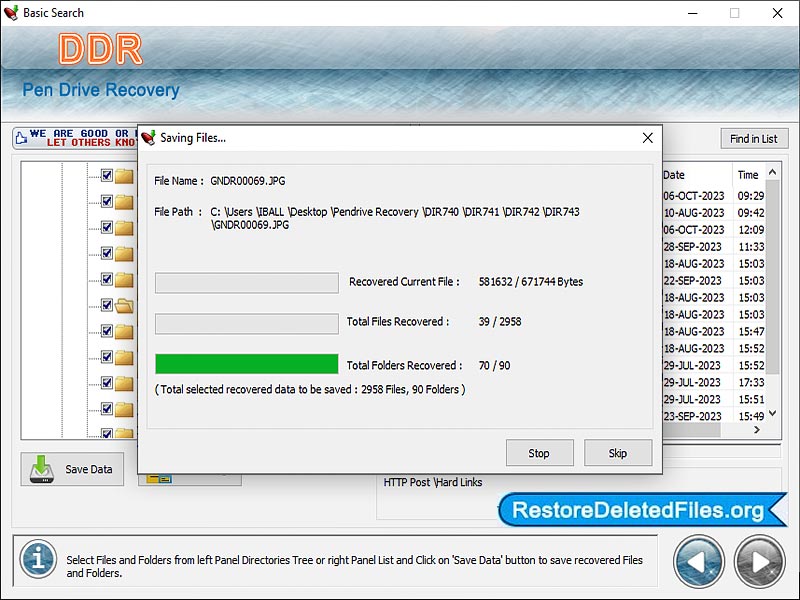Click the circular info icon in bottom bar

(x=37, y=561)
